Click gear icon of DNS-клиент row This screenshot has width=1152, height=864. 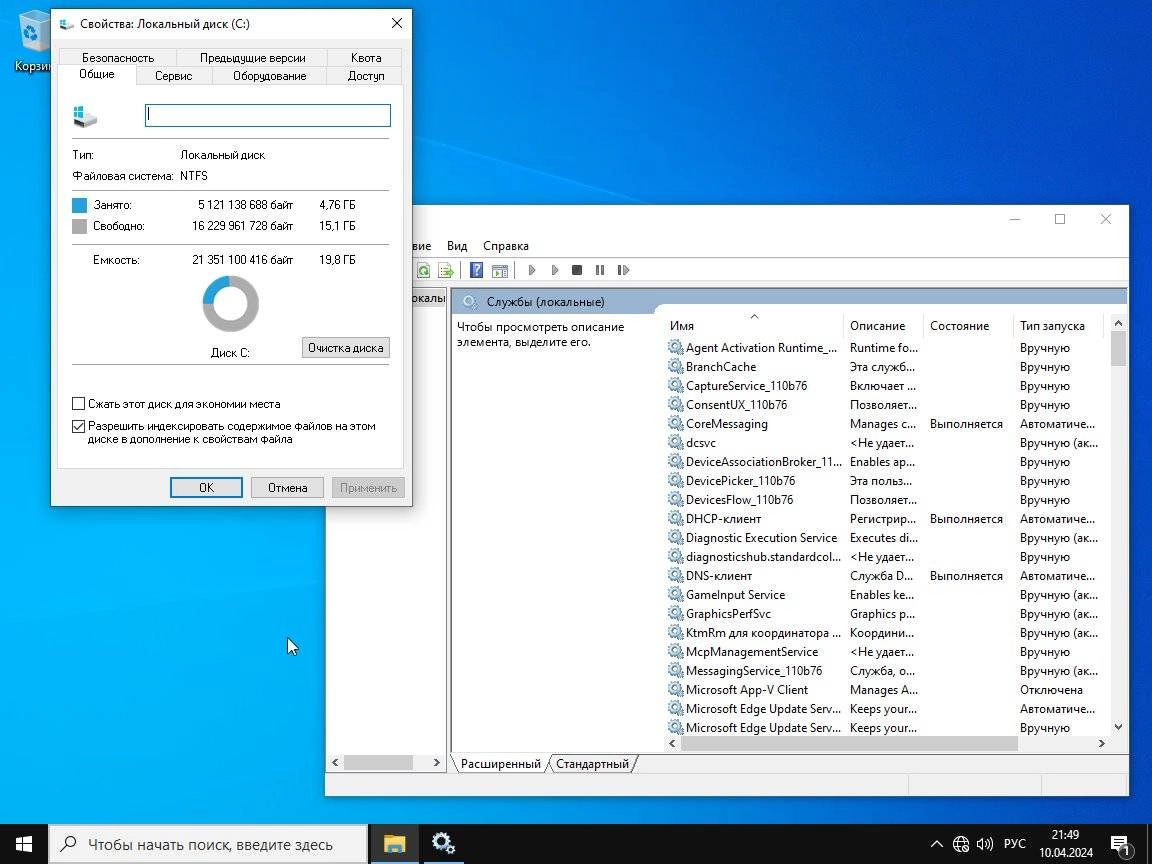(675, 576)
